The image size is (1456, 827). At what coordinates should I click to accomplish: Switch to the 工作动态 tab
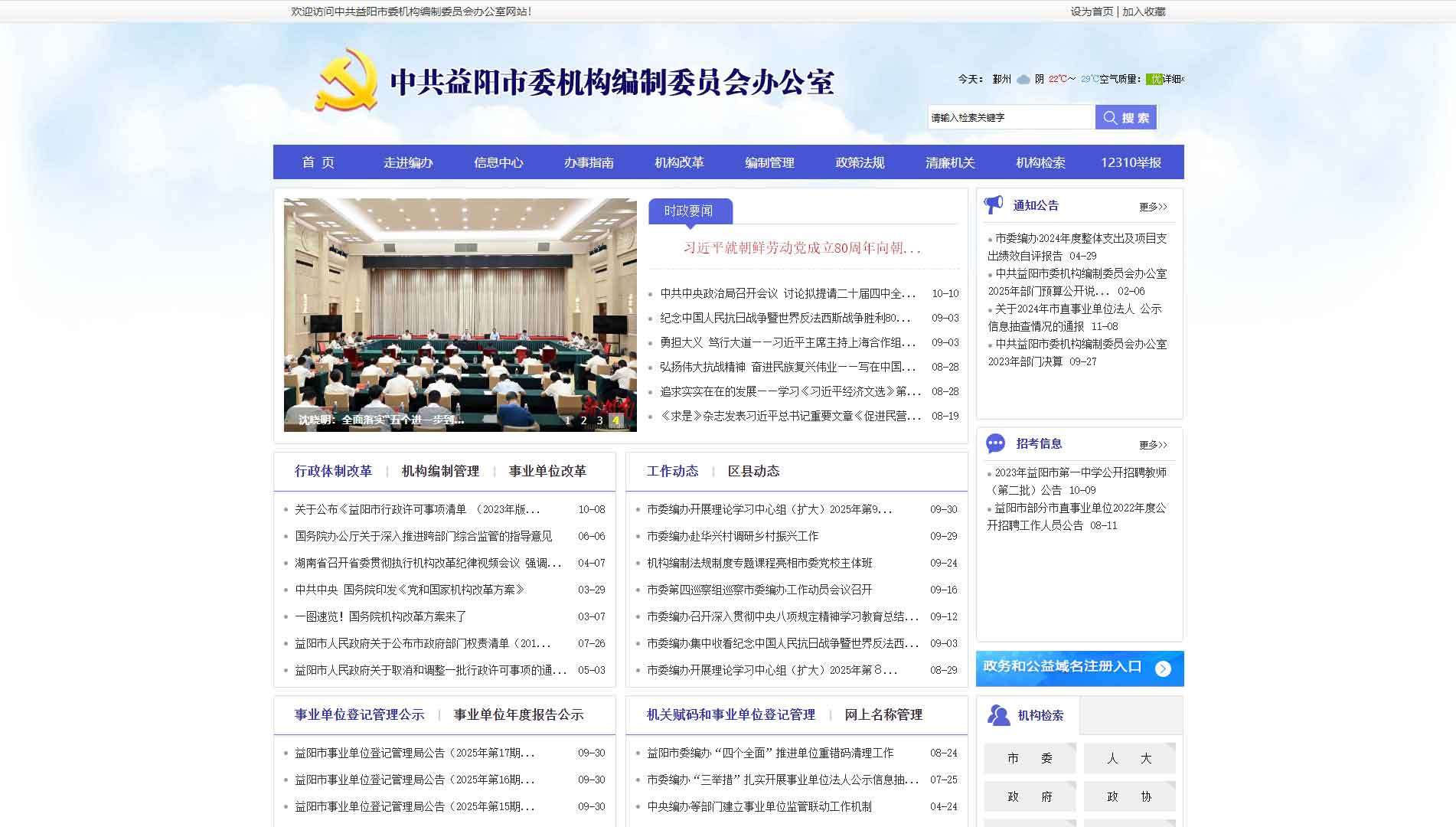click(x=672, y=471)
